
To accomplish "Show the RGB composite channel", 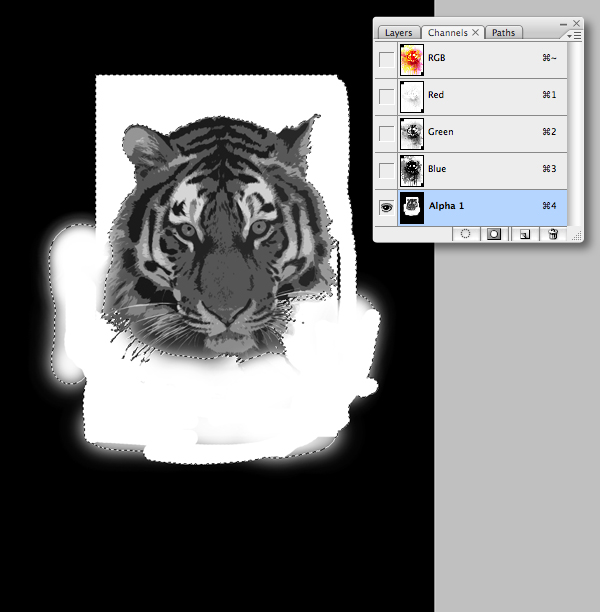I will [x=386, y=60].
